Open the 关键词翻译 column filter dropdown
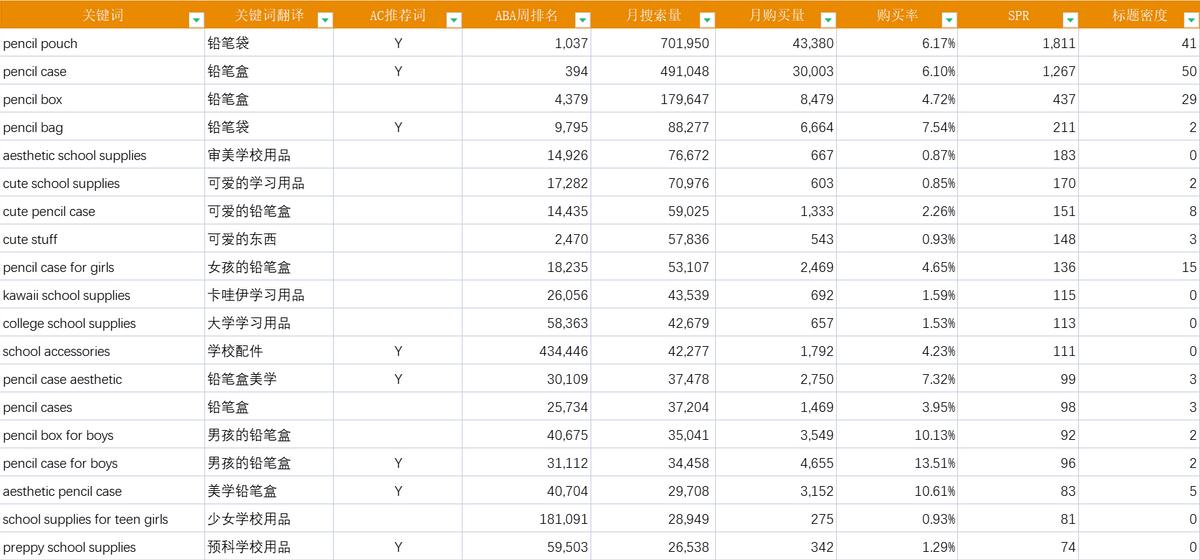The width and height of the screenshot is (1200, 560). (x=324, y=19)
